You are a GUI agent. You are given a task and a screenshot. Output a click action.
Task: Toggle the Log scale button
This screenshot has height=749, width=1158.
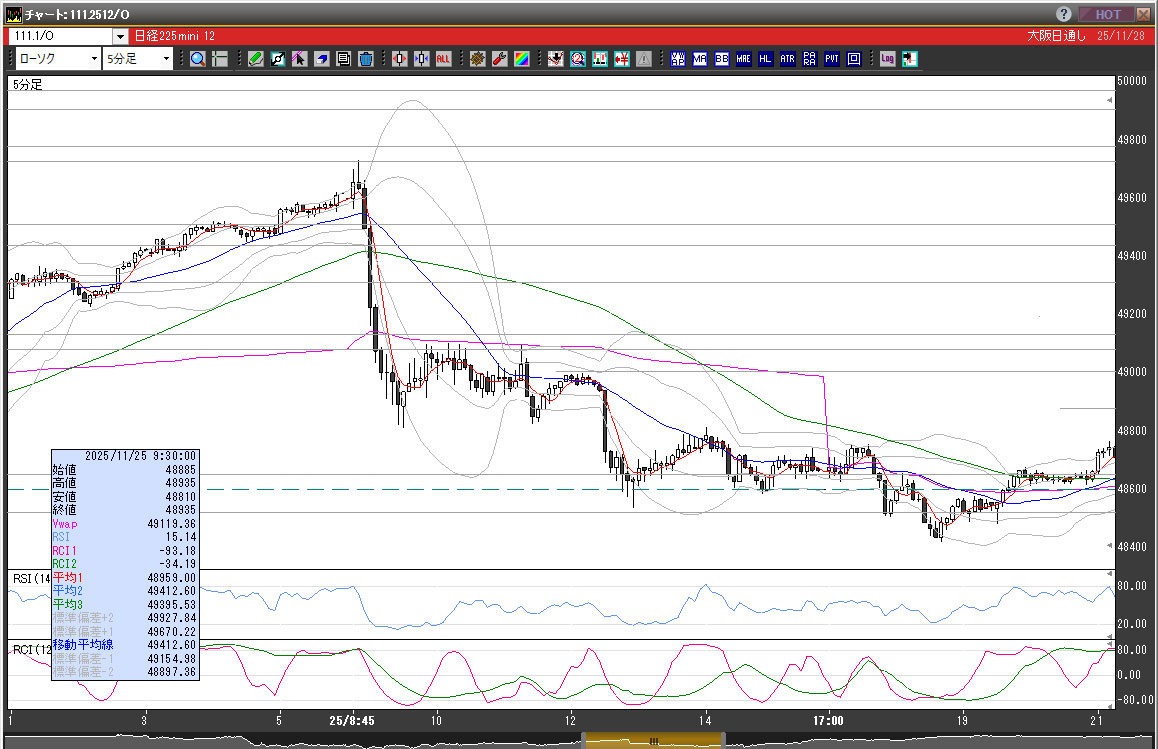coord(887,59)
